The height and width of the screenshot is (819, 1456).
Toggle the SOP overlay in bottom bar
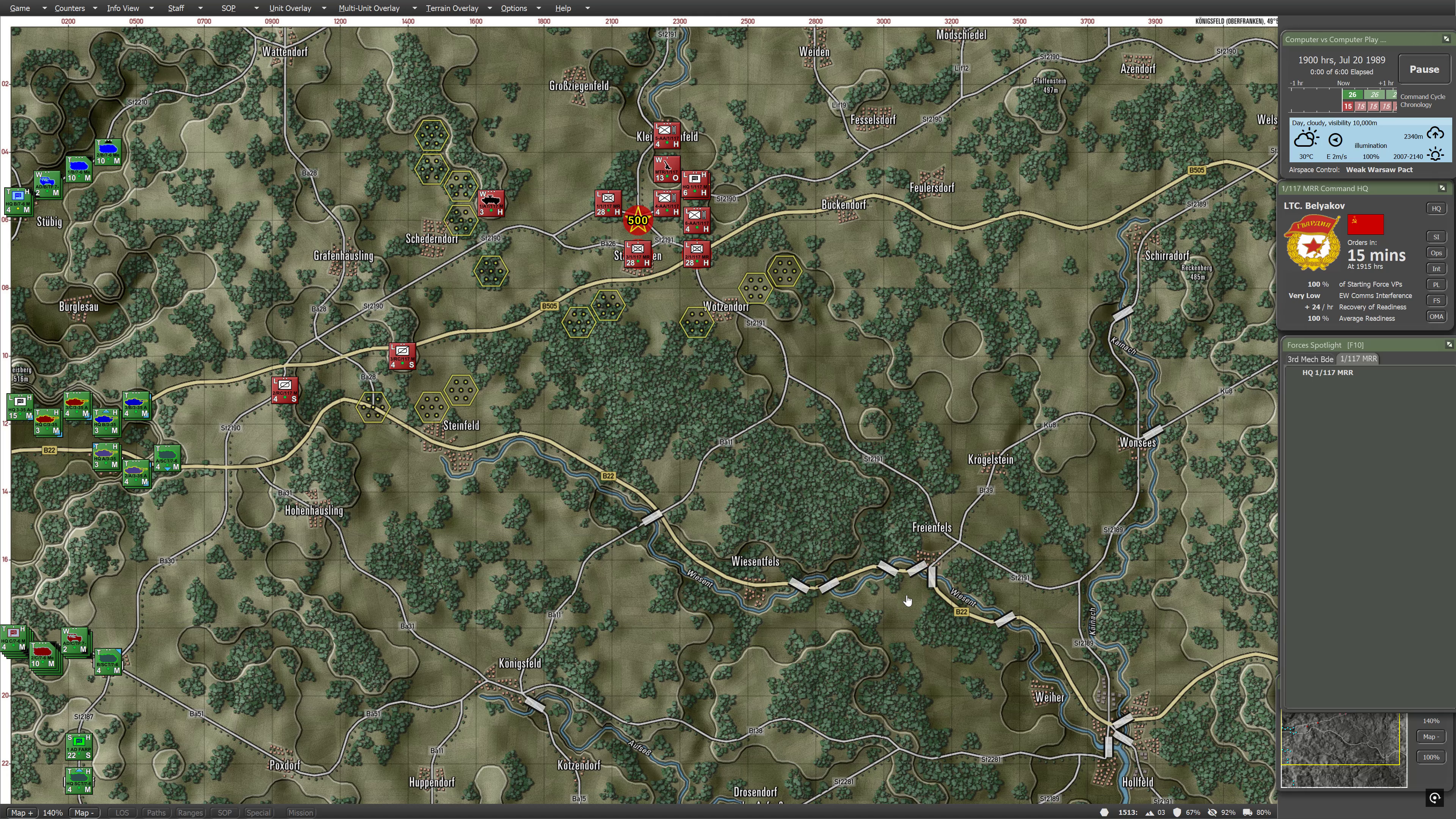(224, 813)
